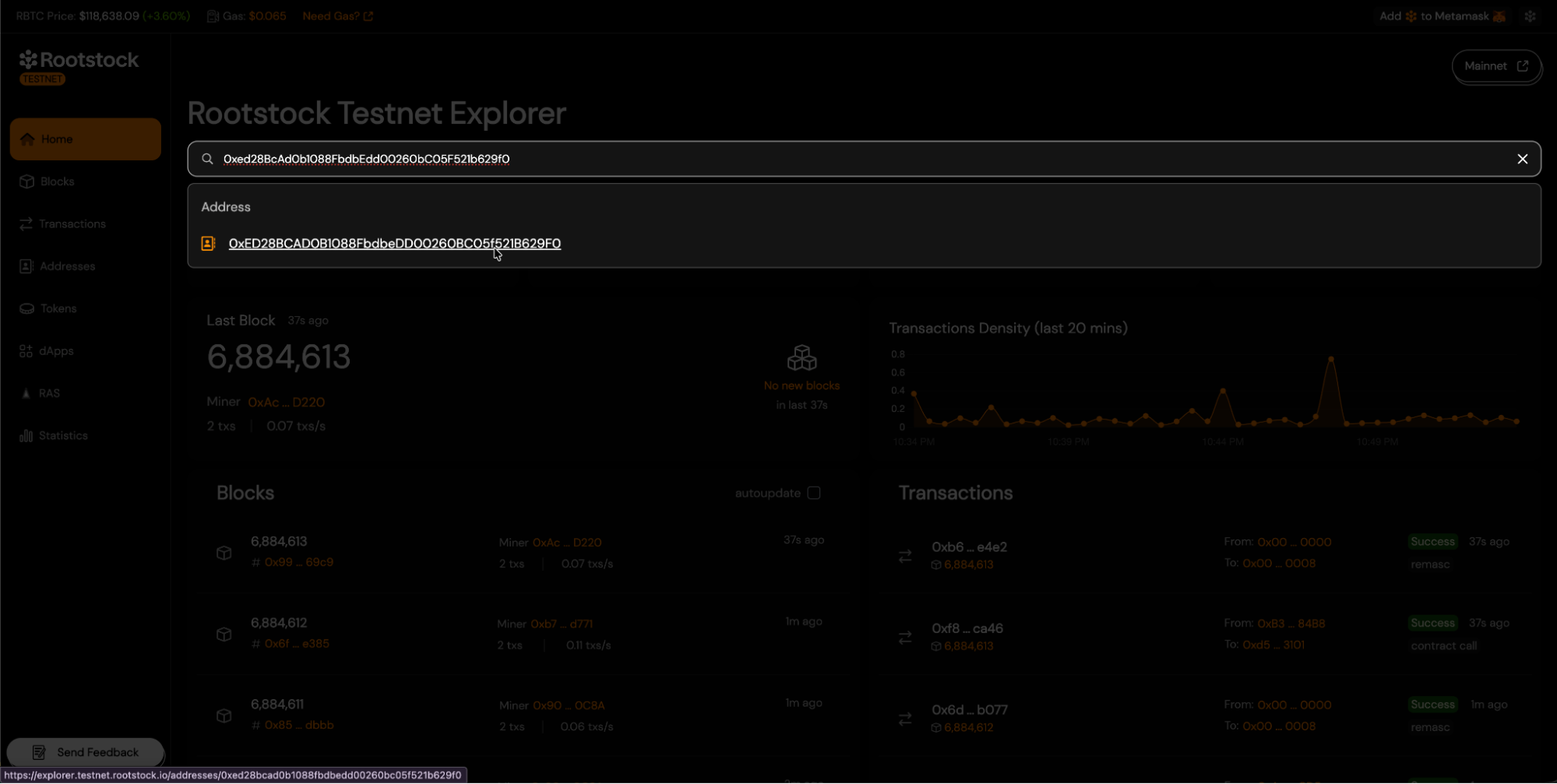This screenshot has width=1557, height=784.
Task: Focus the address search input field
Action: 857,159
